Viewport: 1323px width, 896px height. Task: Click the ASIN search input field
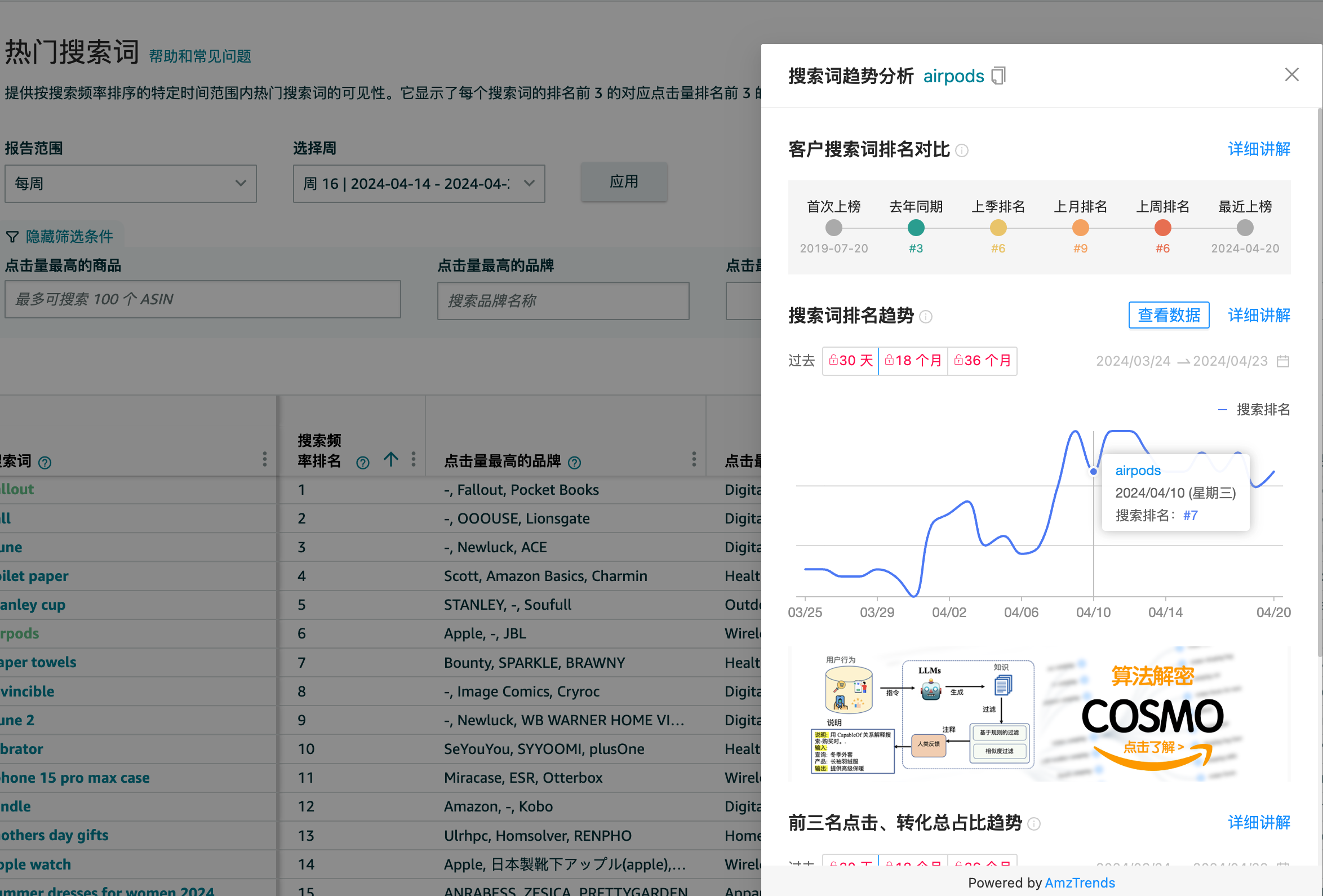point(203,299)
